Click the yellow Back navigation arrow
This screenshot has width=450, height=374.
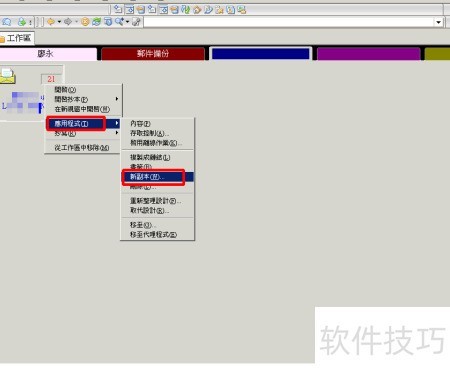[x=50, y=22]
